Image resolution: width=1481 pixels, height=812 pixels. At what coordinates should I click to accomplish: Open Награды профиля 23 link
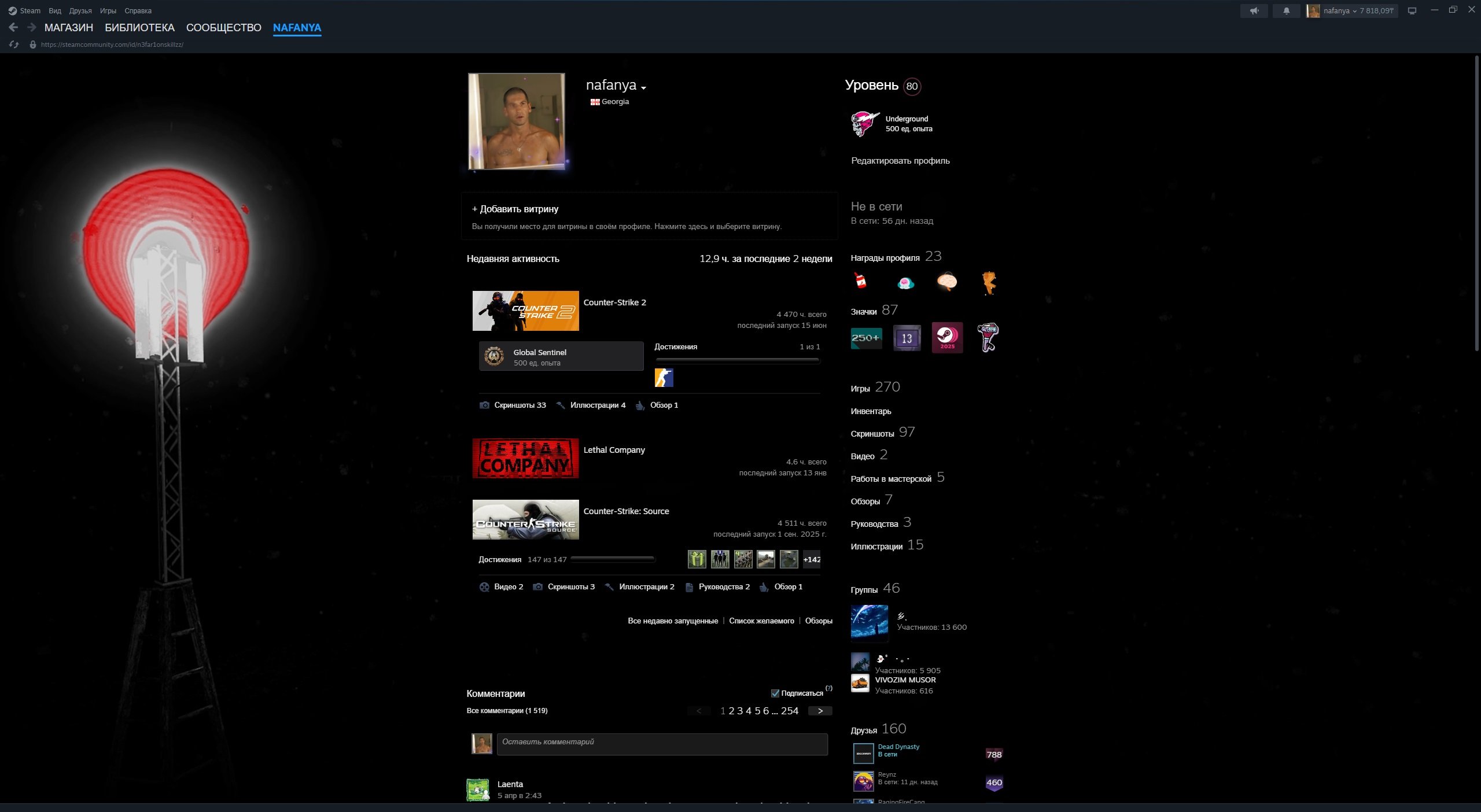click(896, 256)
